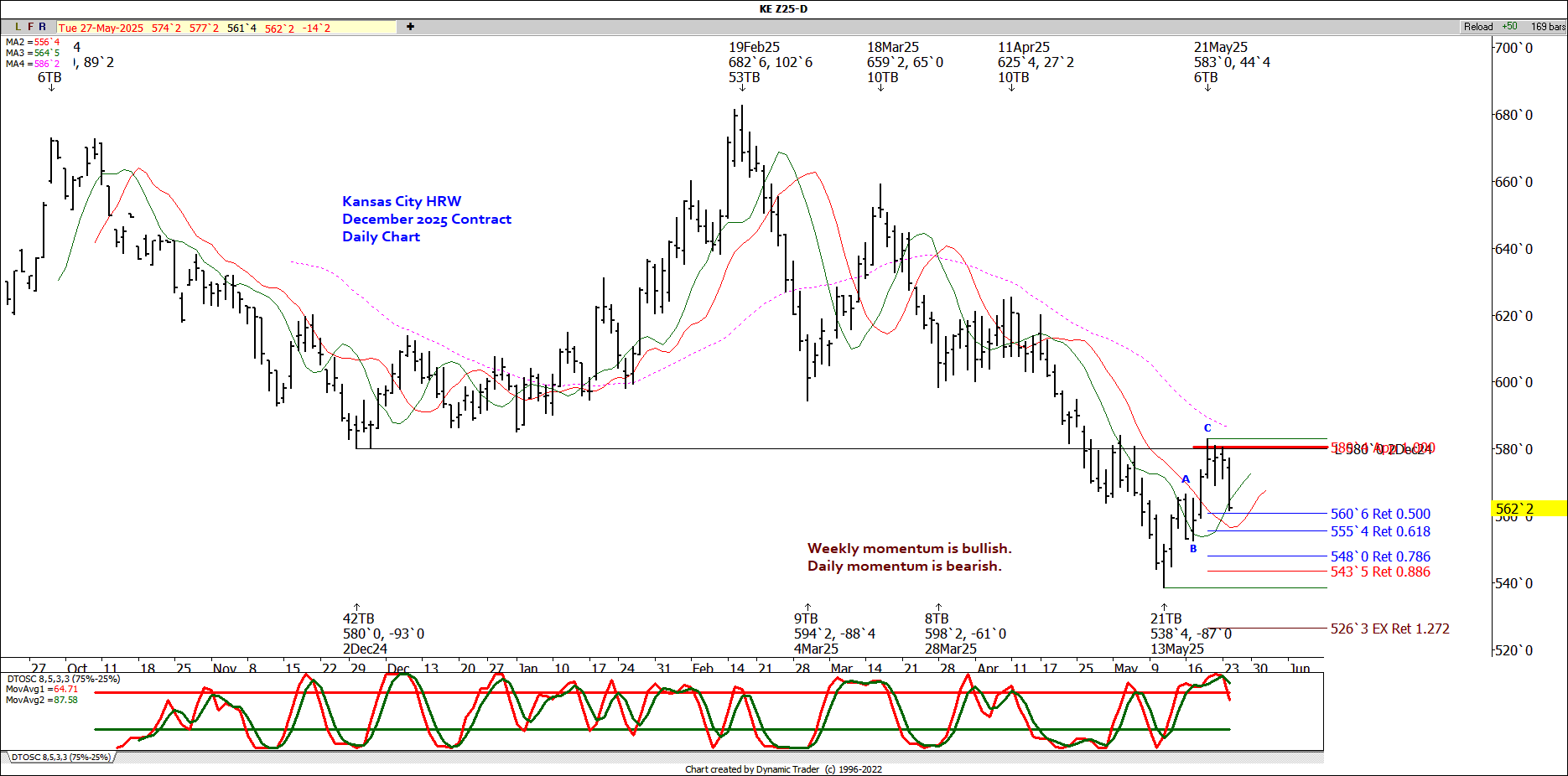Click the KE Z25-D chart title
1568x776 pixels.
pos(783,9)
